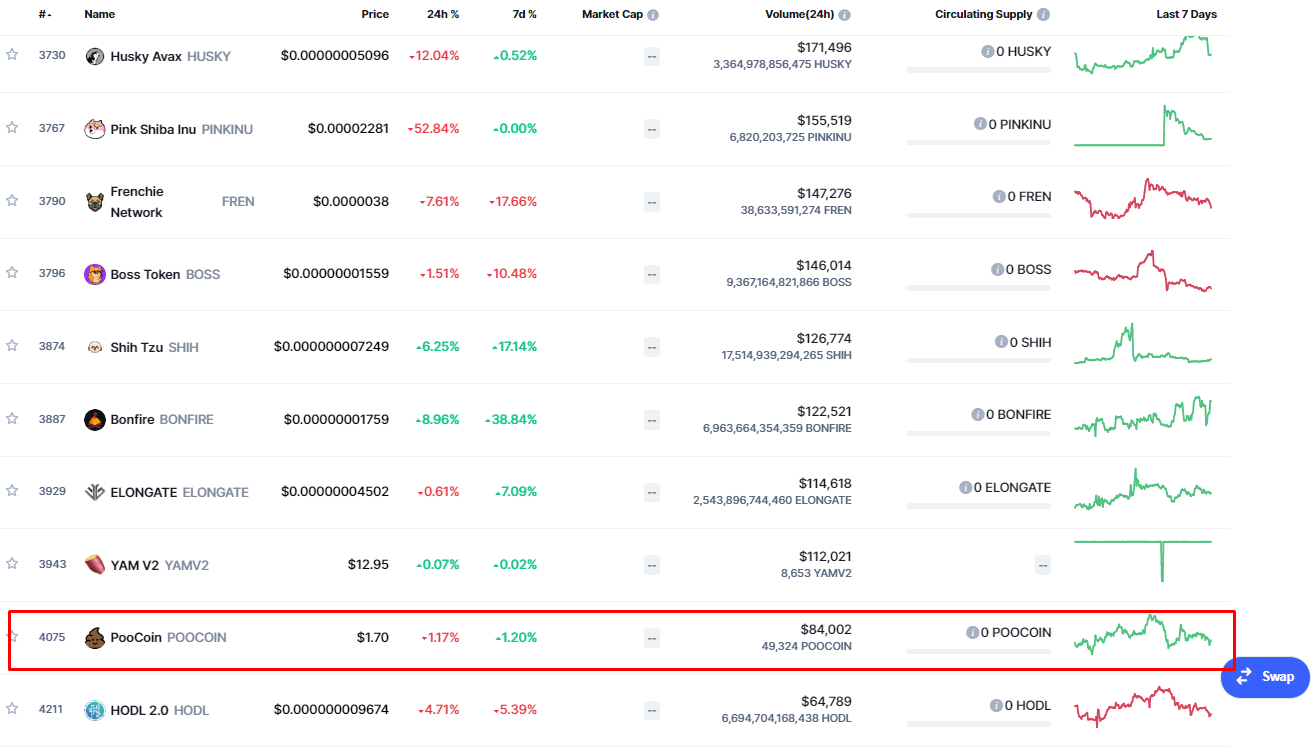The width and height of the screenshot is (1316, 747).
Task: Go to Frenchie Network coin page
Action: tap(137, 201)
